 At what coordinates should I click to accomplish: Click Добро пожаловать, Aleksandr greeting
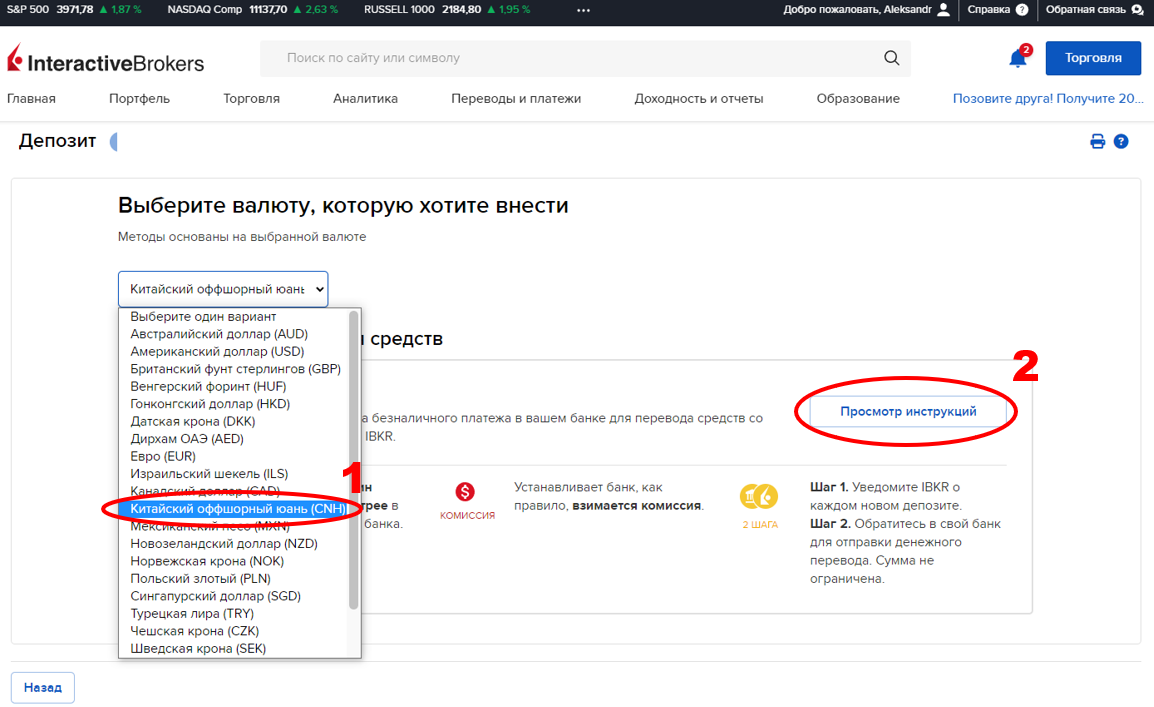coord(857,10)
